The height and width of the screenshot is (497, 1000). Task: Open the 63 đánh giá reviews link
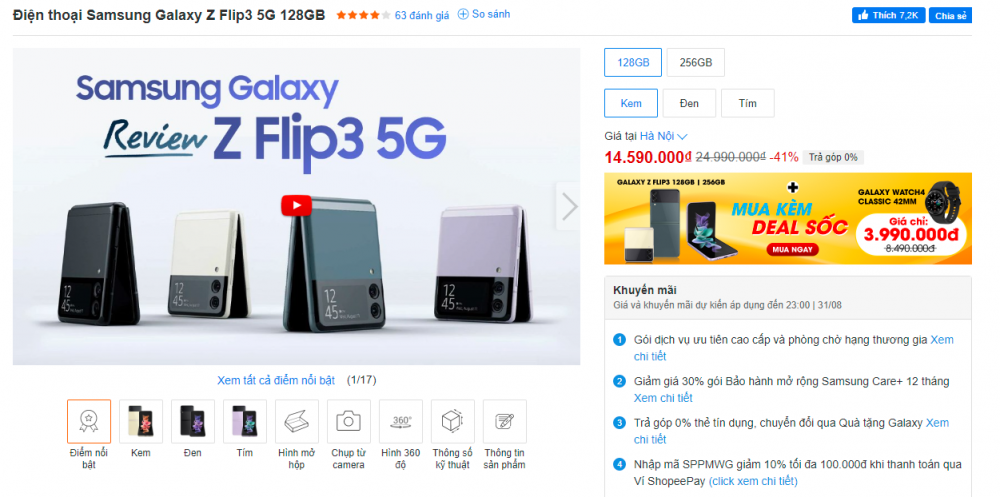(422, 15)
